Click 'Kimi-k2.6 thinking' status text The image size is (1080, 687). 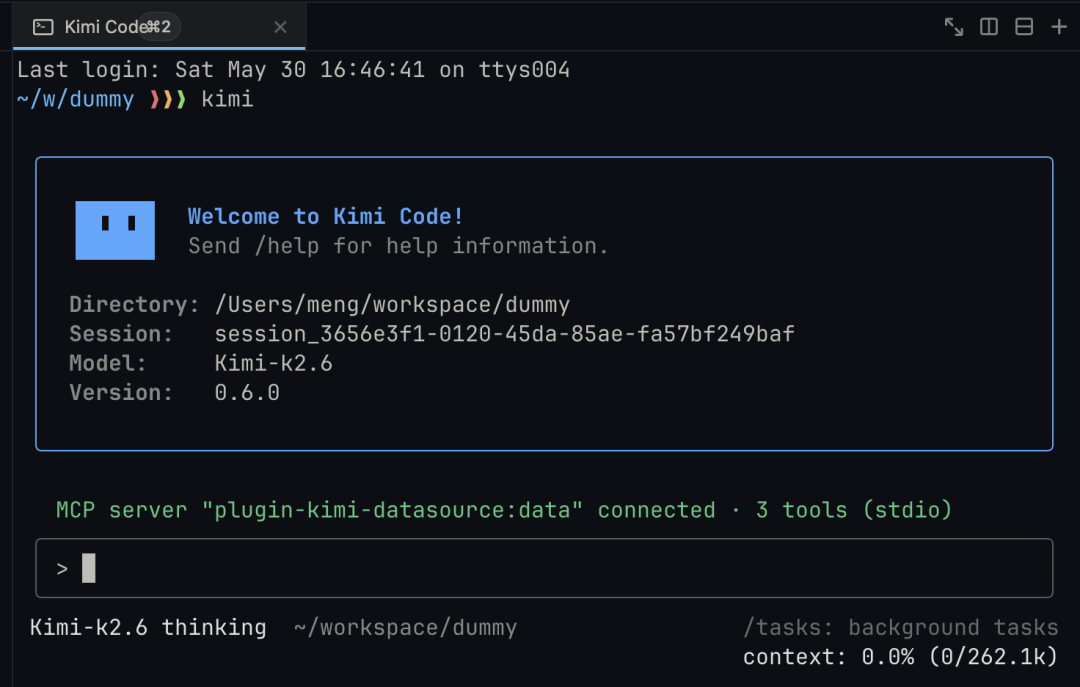tap(148, 628)
